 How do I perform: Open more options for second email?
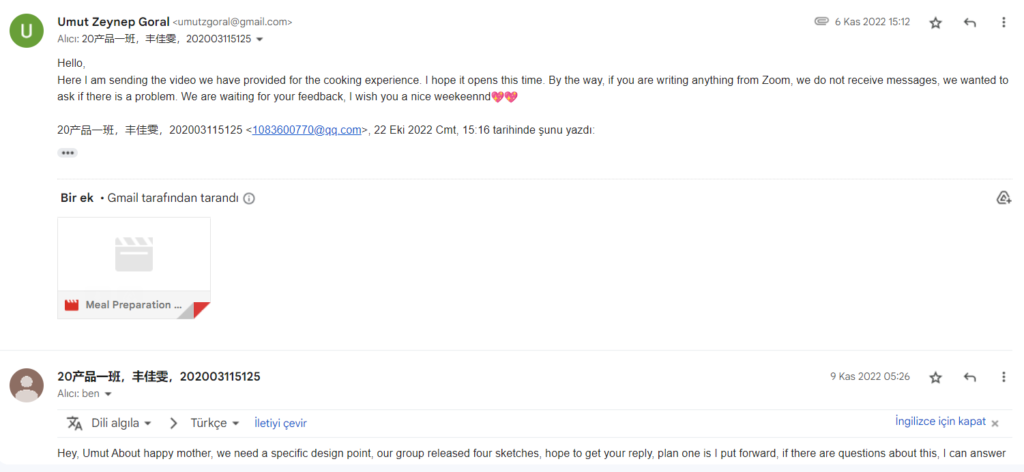[1004, 377]
